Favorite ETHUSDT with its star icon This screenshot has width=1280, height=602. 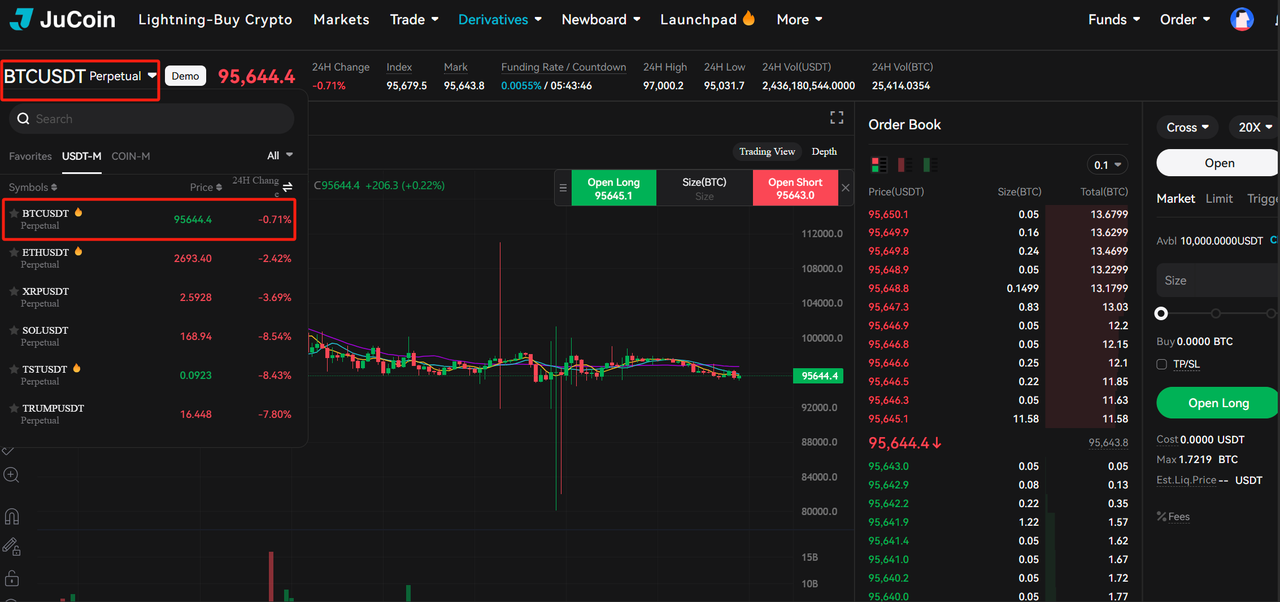[14, 253]
